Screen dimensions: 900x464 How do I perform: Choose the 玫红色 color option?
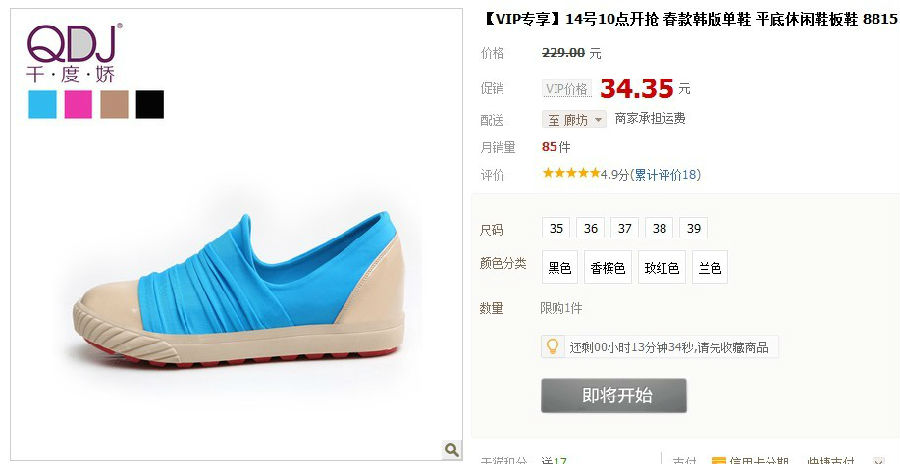click(662, 268)
